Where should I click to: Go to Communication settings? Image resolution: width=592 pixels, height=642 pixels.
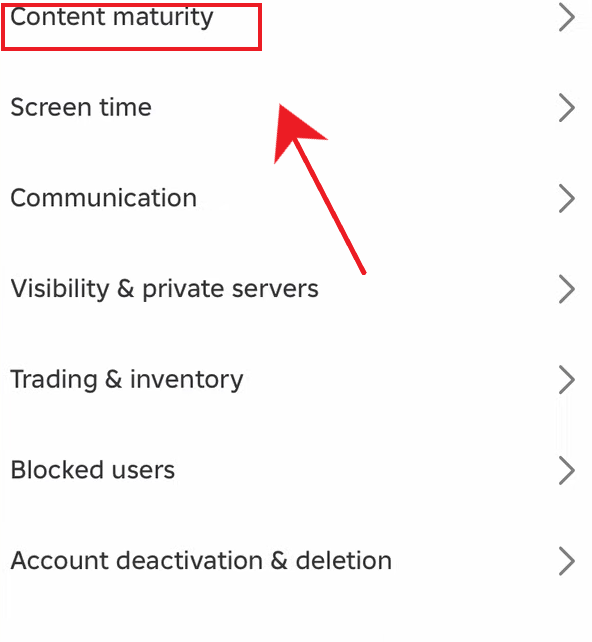coord(296,199)
